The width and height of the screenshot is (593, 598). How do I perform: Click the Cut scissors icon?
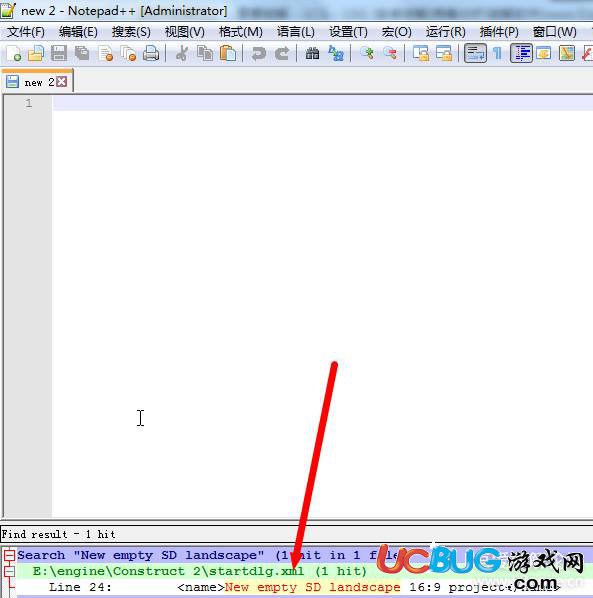tap(182, 53)
